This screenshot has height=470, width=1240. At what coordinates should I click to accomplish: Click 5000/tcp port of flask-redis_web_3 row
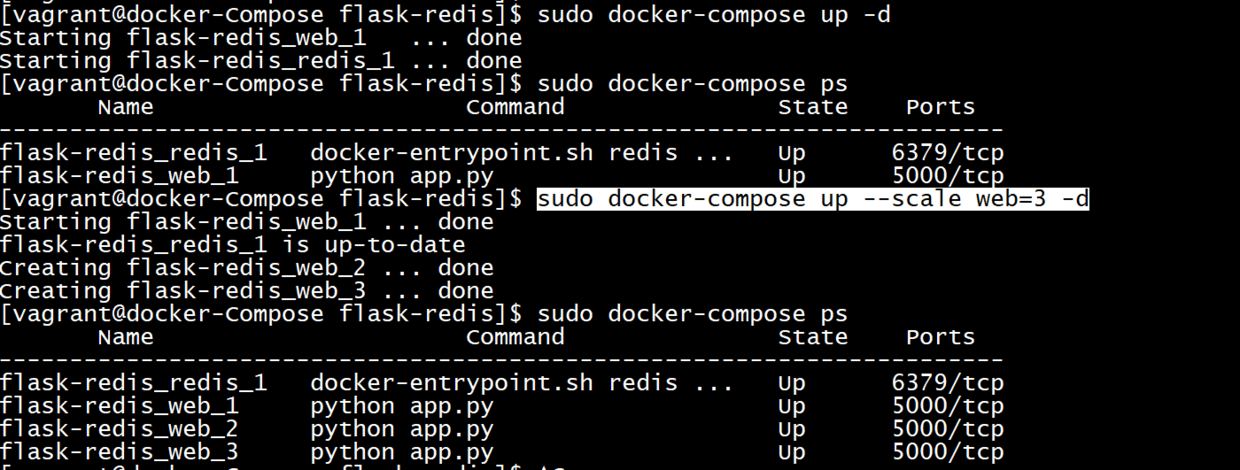947,452
